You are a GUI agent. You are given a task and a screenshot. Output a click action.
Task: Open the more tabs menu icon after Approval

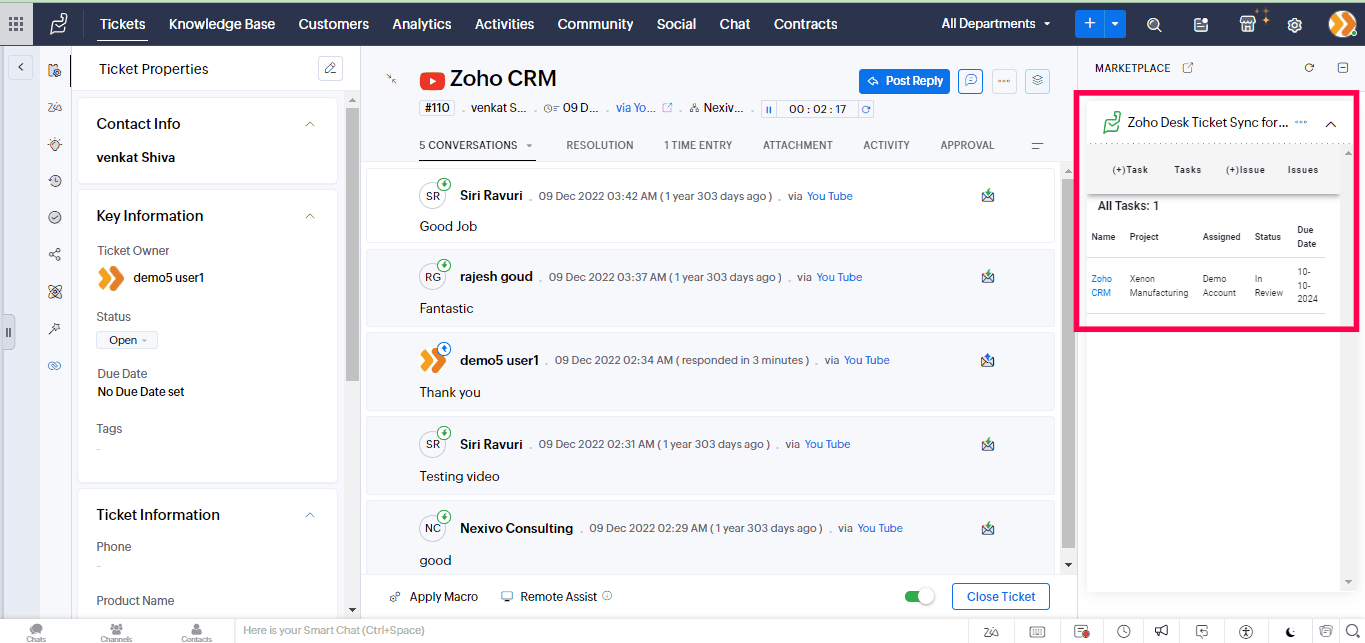pyautogui.click(x=1037, y=146)
